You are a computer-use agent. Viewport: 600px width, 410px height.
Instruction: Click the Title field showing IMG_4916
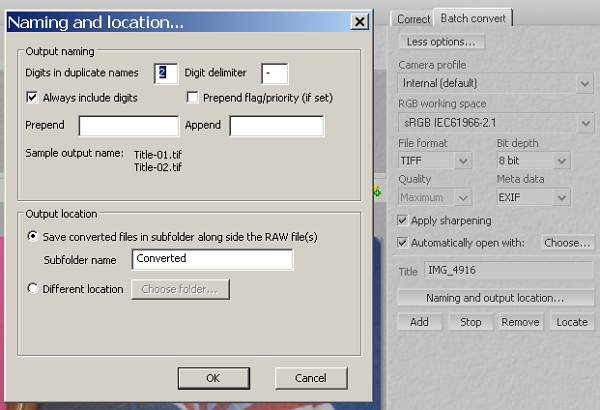(509, 270)
